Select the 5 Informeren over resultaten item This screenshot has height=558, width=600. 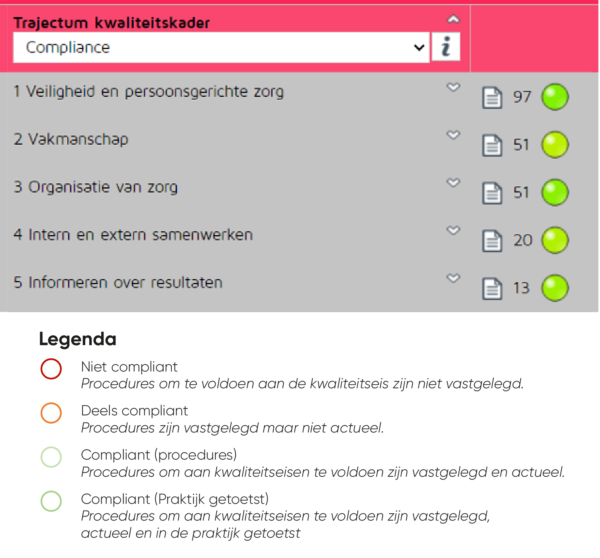[x=118, y=282]
